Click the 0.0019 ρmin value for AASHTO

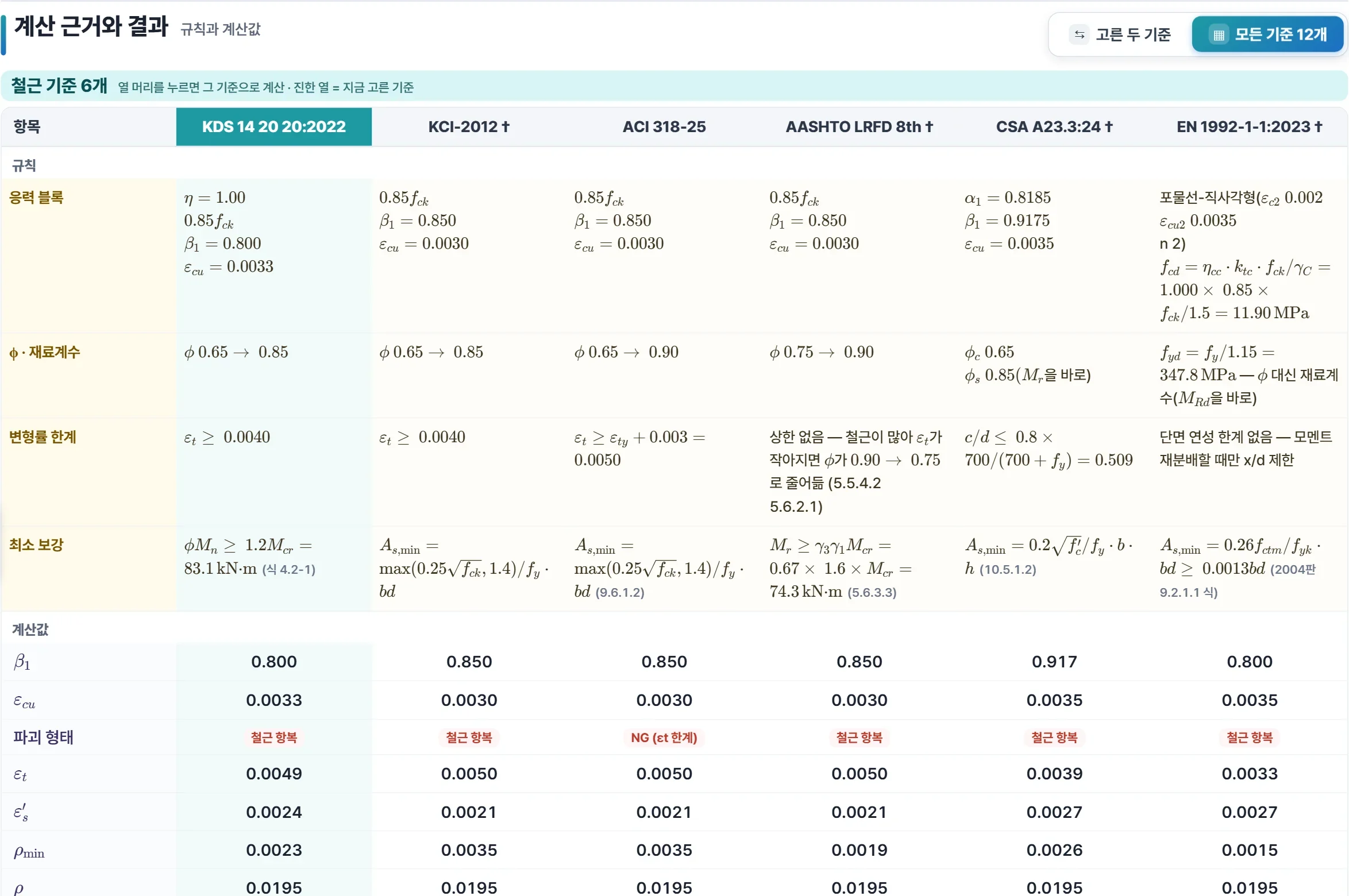click(859, 850)
